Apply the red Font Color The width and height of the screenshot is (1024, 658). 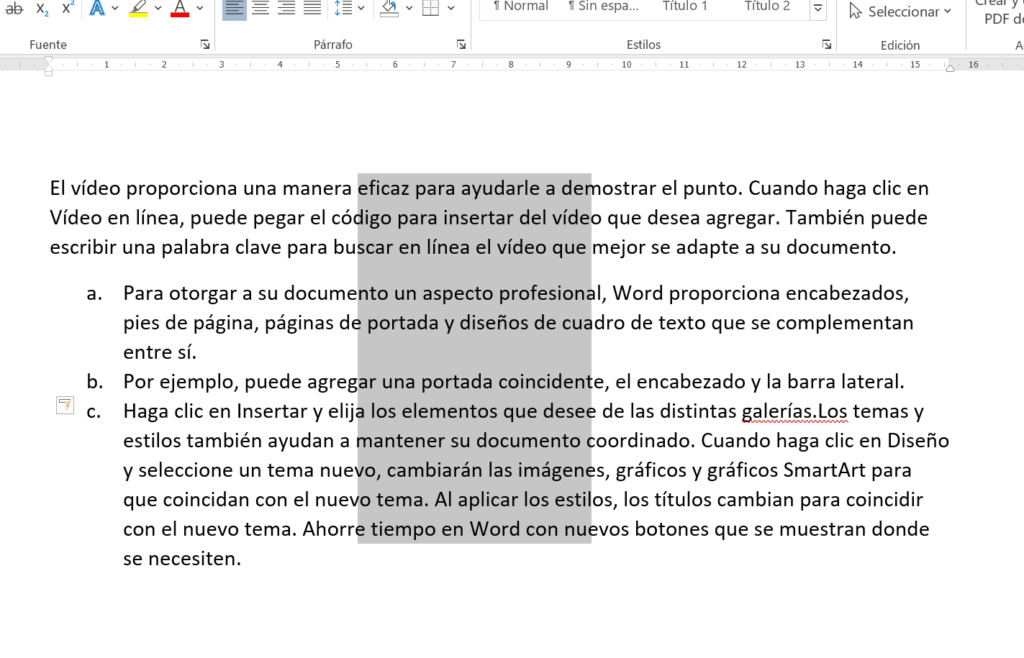click(x=179, y=10)
